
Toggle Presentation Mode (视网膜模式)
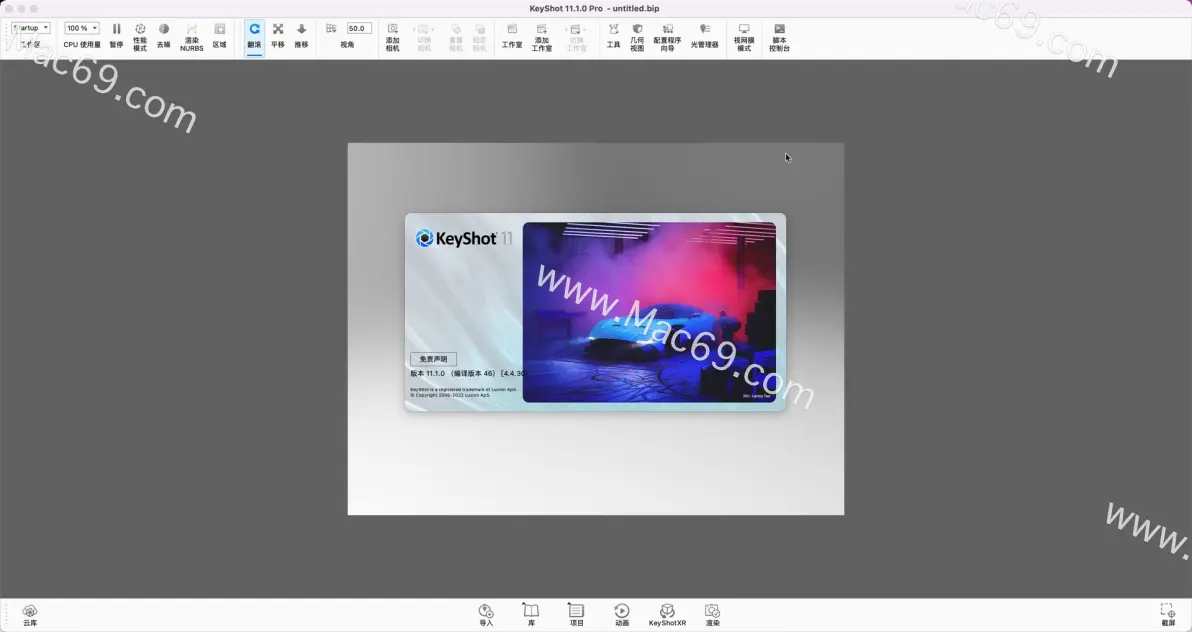(x=744, y=37)
